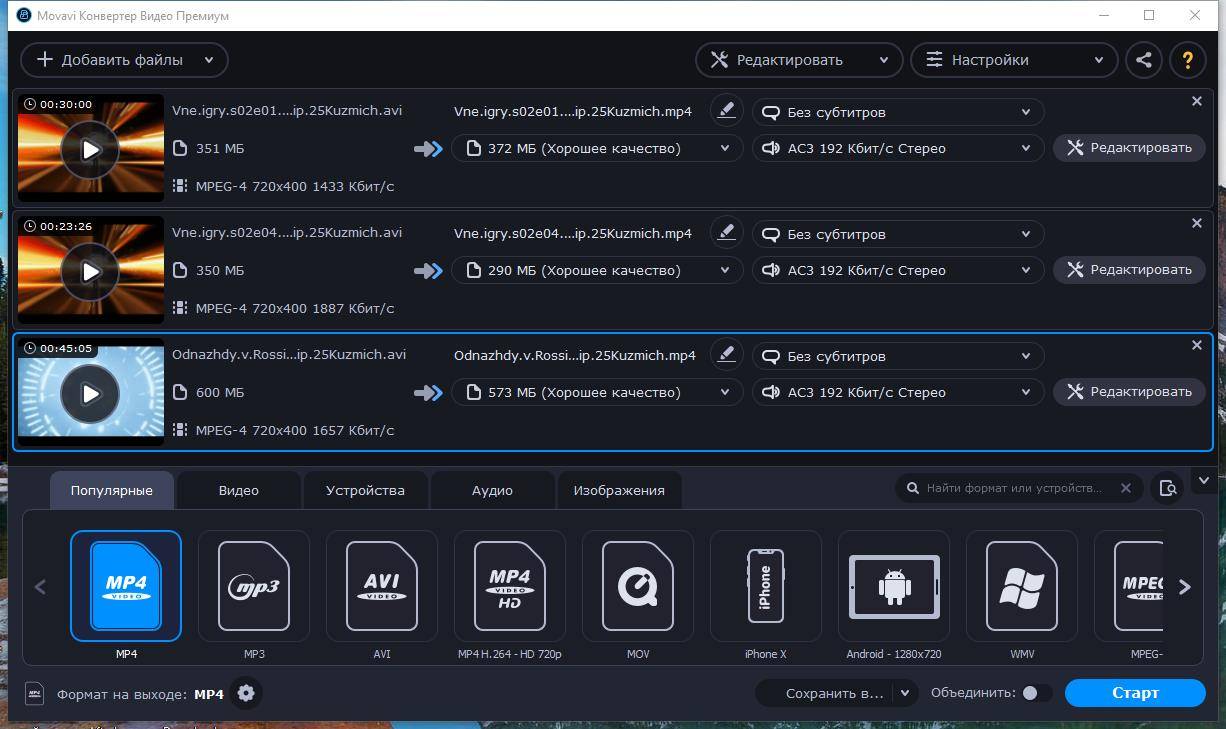Open the Аудио formats tab
Viewport: 1226px width, 729px height.
[x=492, y=490]
